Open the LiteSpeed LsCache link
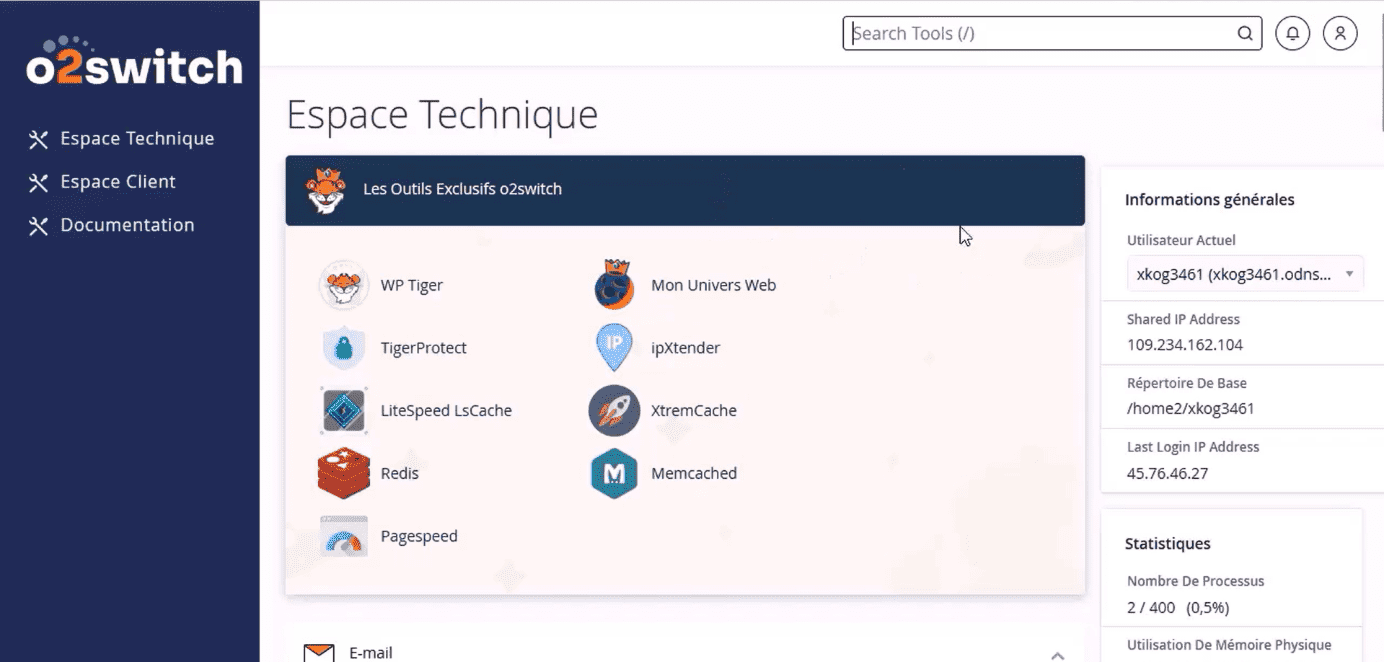 [x=446, y=411]
